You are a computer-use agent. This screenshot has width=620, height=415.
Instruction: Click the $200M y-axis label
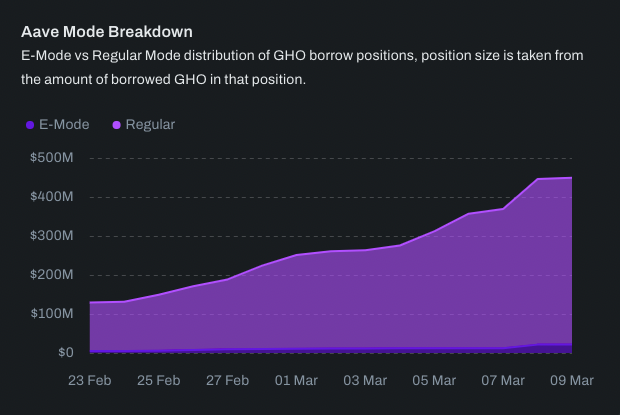52,274
